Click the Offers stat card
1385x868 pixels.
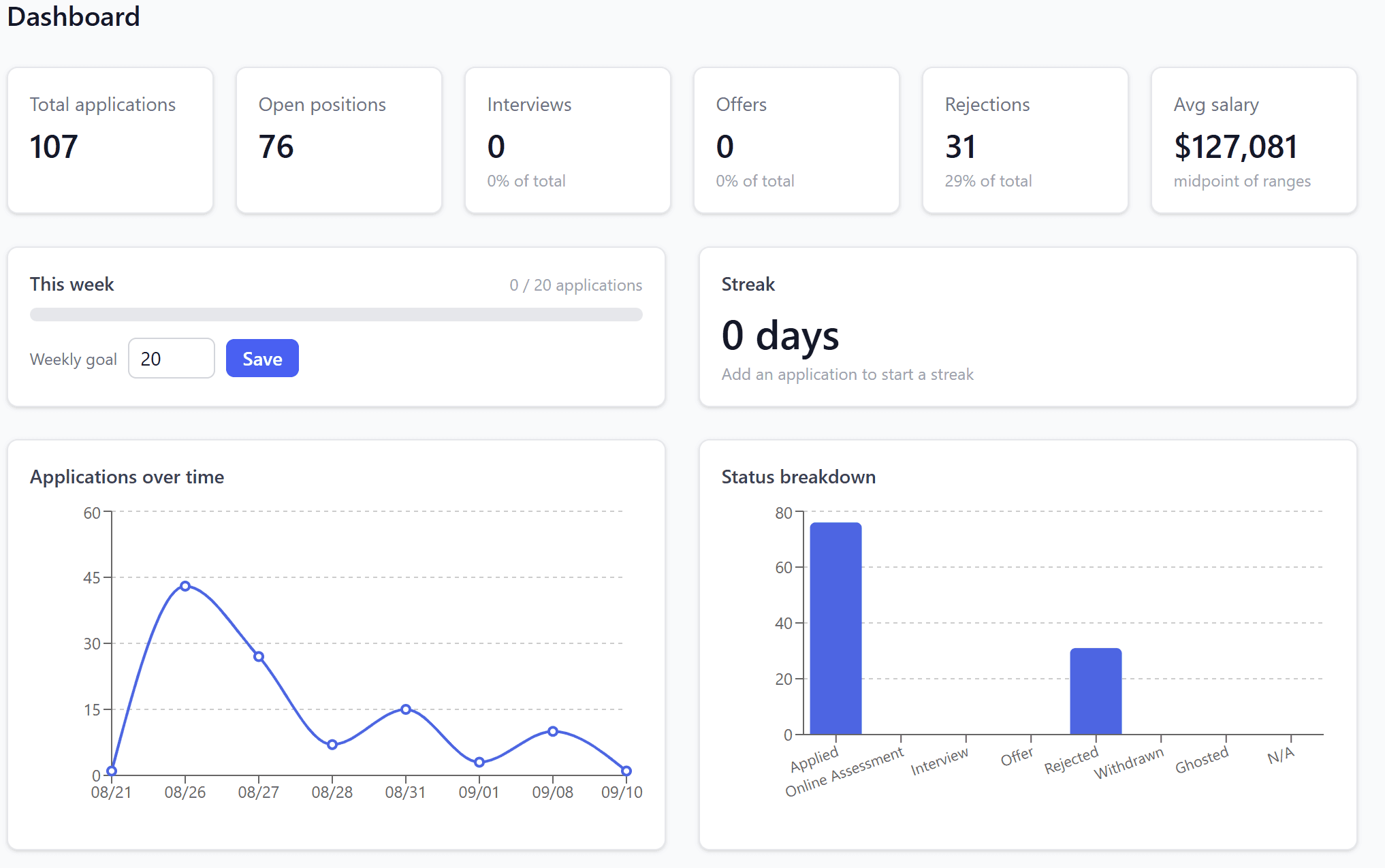click(797, 140)
